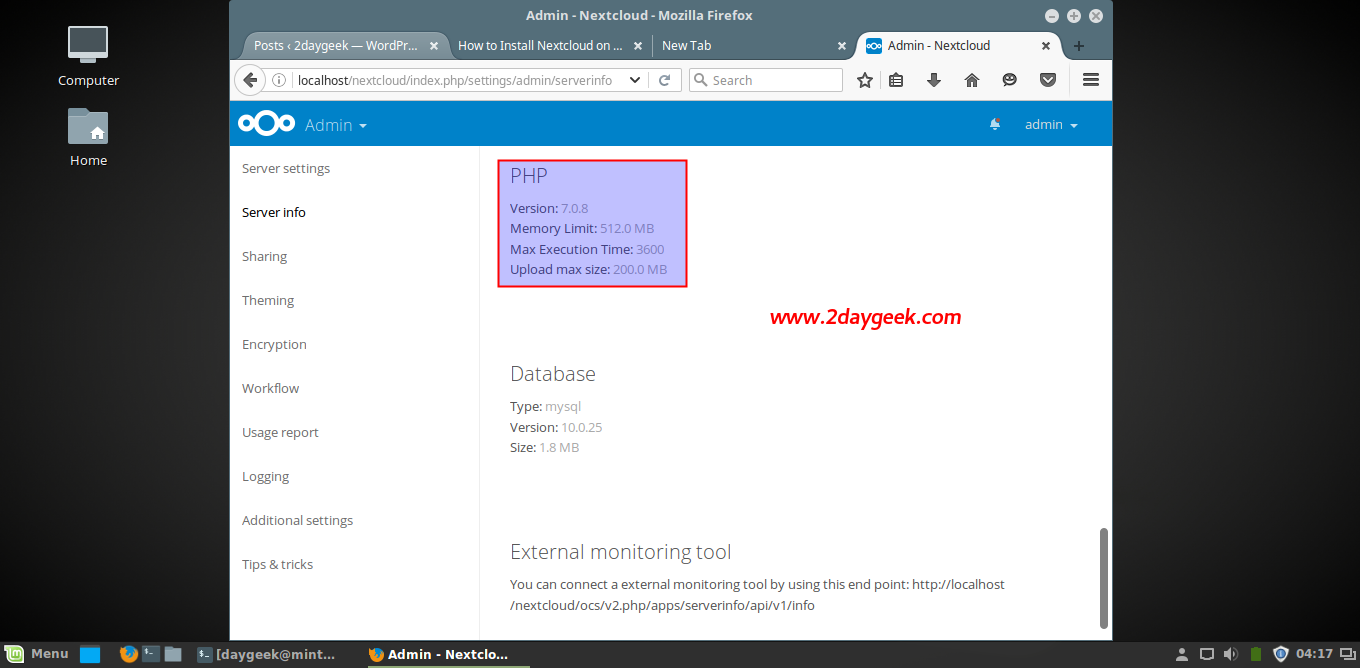Click the Upload max size 200.0 MB text
Image resolution: width=1360 pixels, height=668 pixels.
(588, 270)
